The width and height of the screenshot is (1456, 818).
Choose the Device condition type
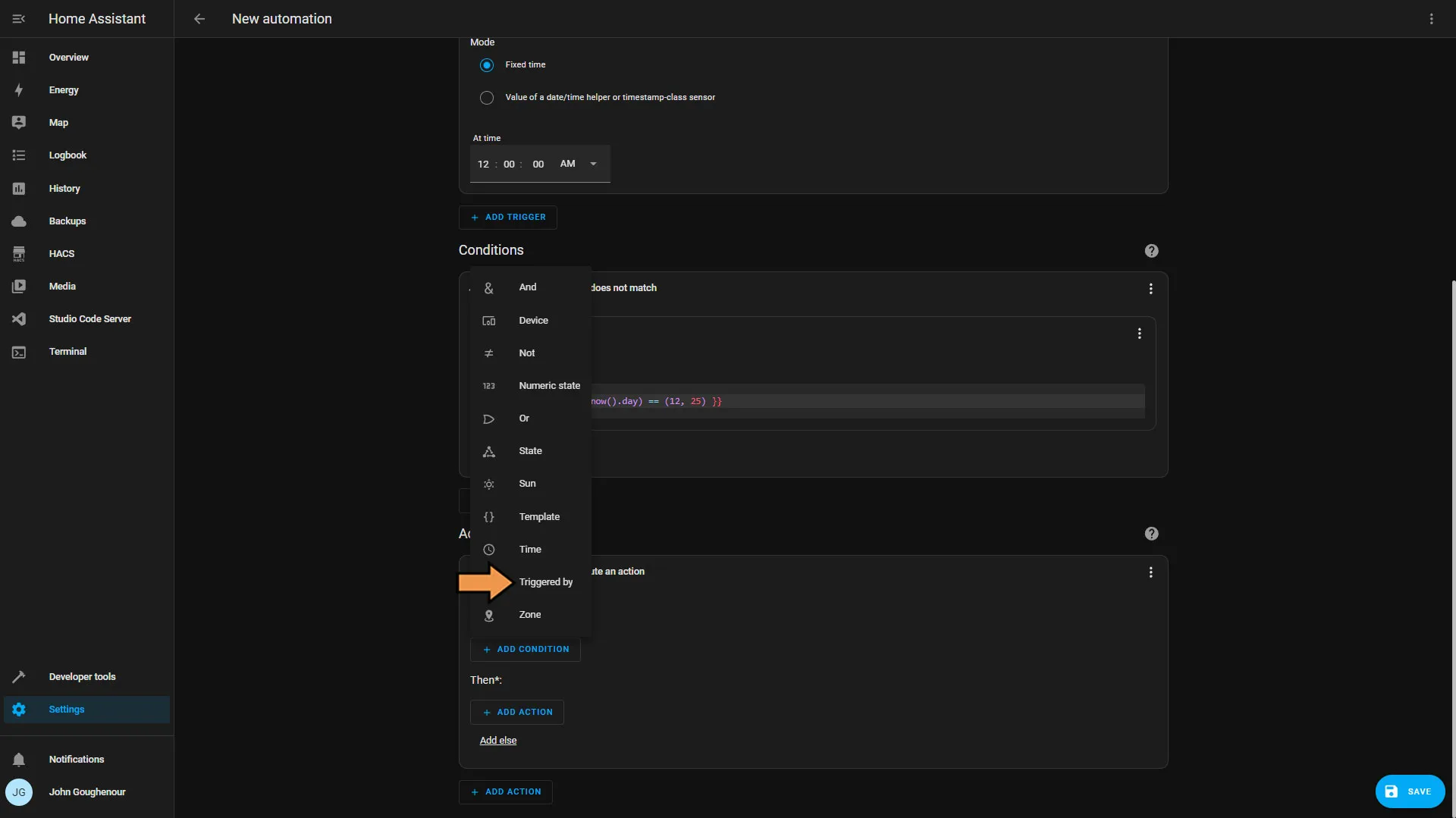pos(531,321)
